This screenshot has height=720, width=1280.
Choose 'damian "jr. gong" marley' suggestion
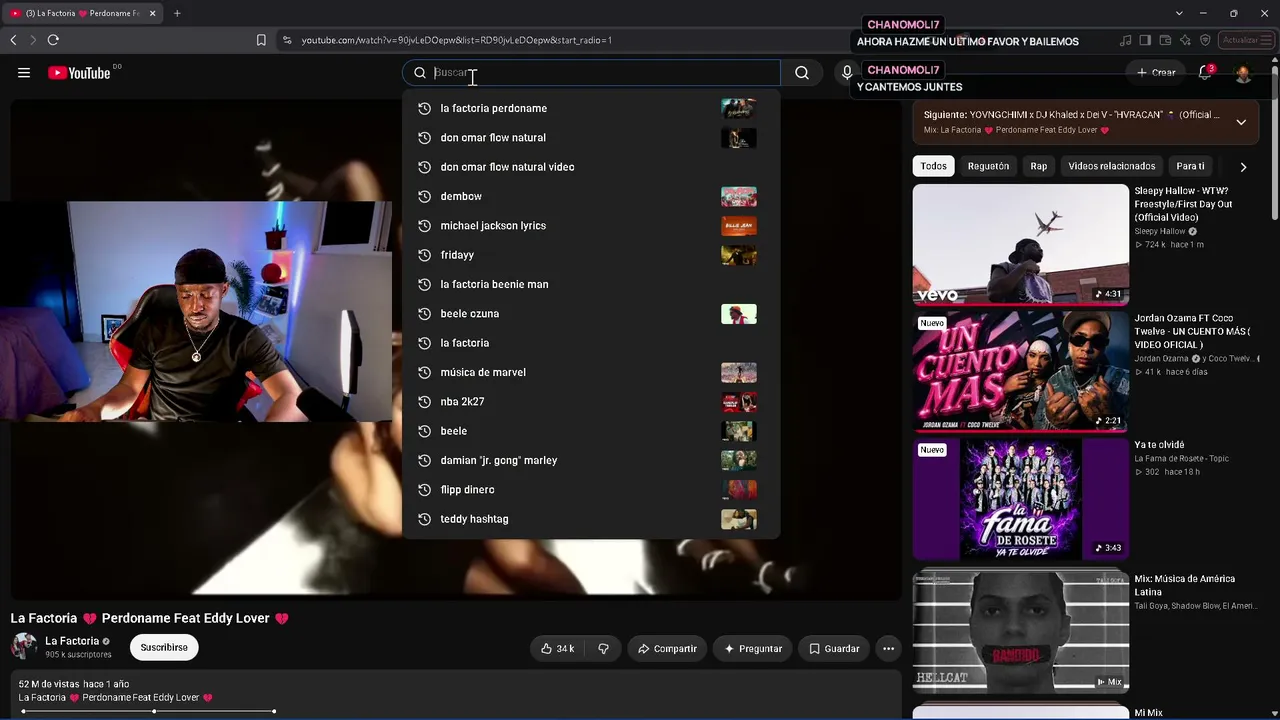[x=590, y=460]
